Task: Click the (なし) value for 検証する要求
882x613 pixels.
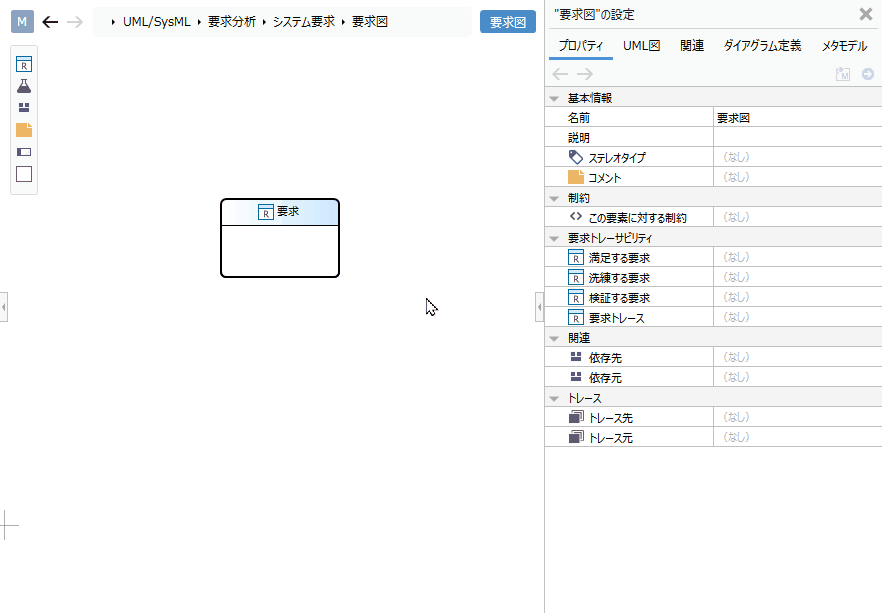Action: (x=736, y=297)
